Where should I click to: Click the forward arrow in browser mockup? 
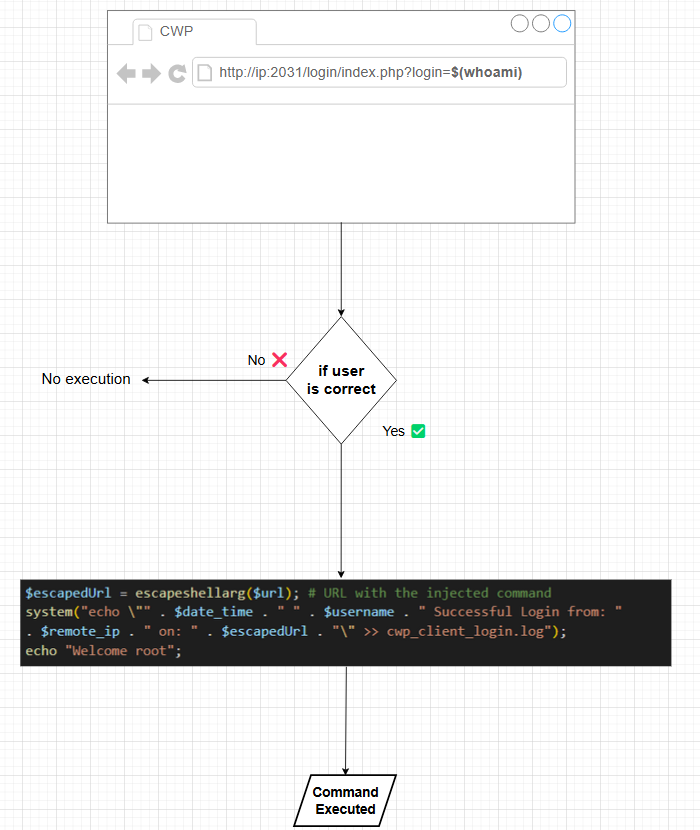tap(151, 74)
